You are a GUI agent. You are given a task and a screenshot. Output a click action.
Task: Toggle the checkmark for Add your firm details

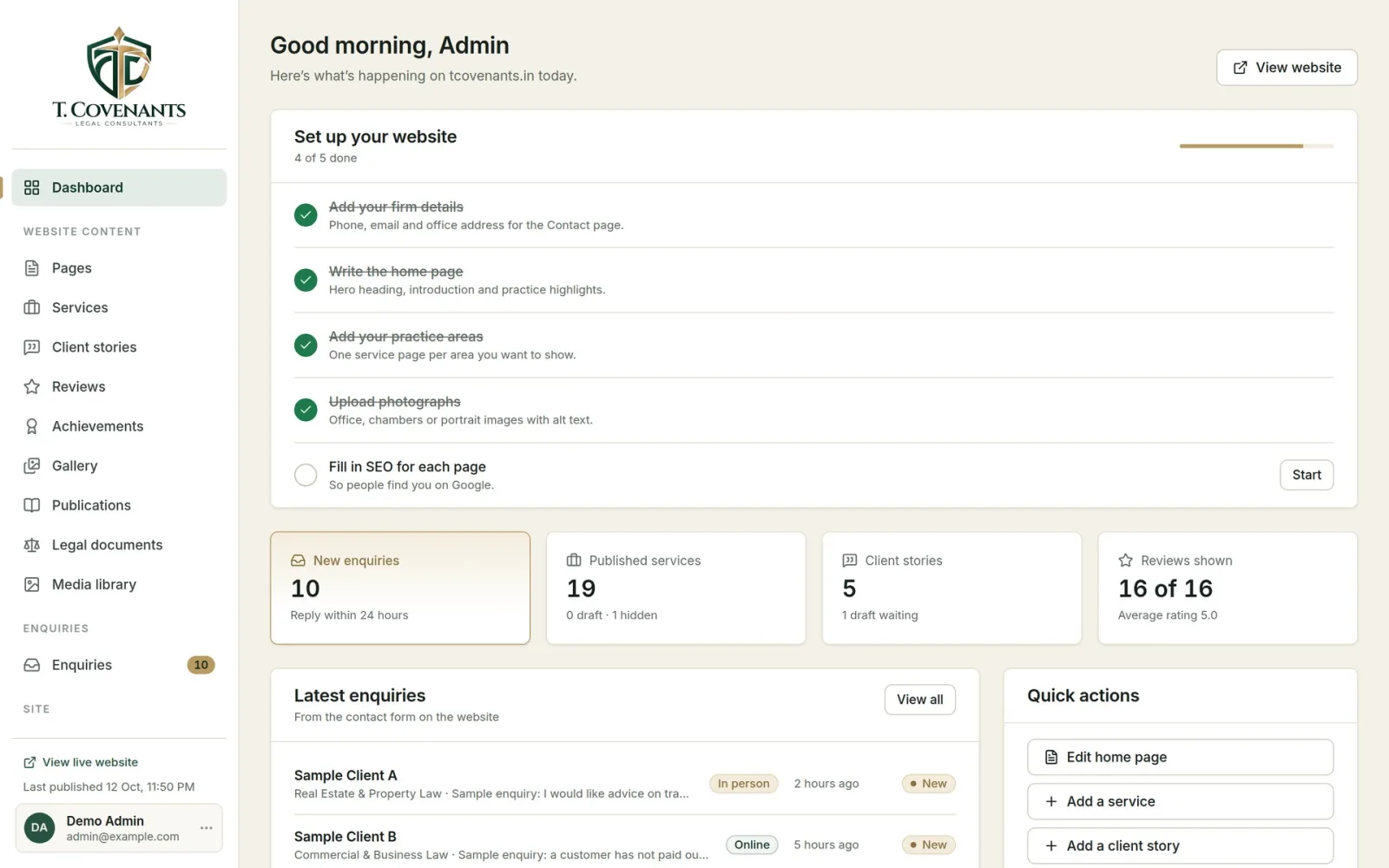pyautogui.click(x=306, y=215)
